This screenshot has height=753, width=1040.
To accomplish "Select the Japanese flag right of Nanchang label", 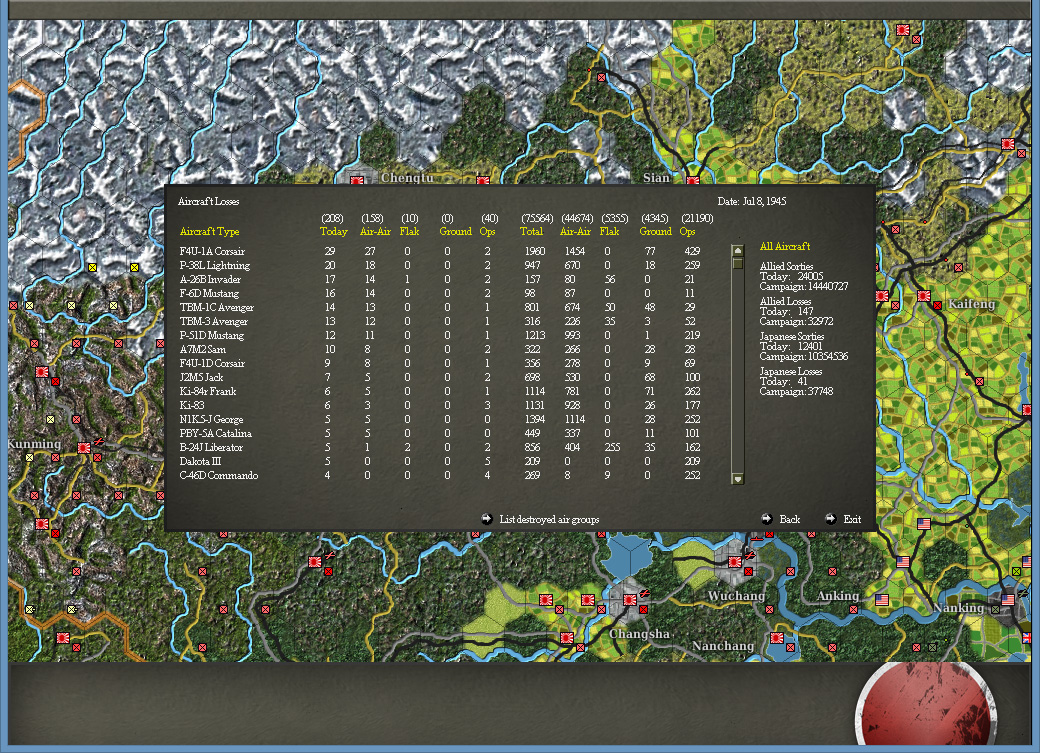I will (777, 638).
